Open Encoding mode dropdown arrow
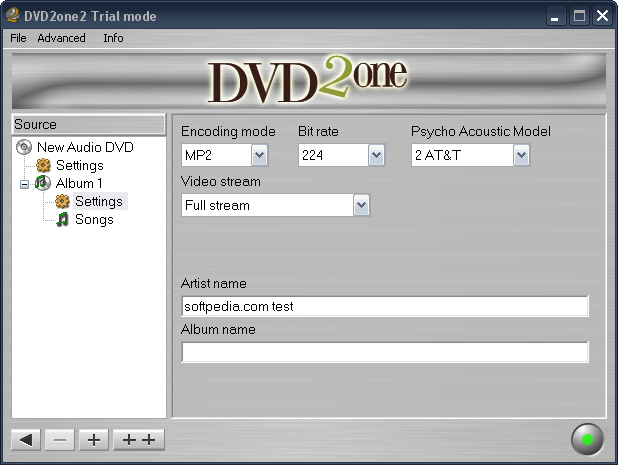Viewport: 618px width, 465px height. 259,155
